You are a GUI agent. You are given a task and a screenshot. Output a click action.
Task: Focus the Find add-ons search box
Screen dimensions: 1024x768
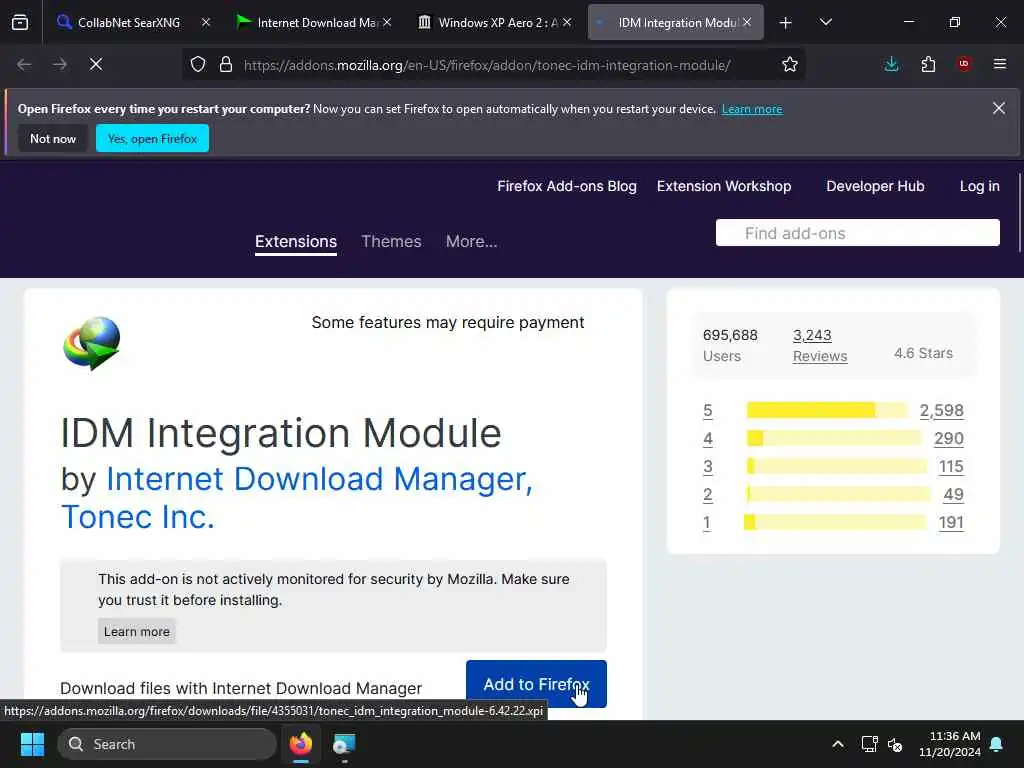(857, 233)
